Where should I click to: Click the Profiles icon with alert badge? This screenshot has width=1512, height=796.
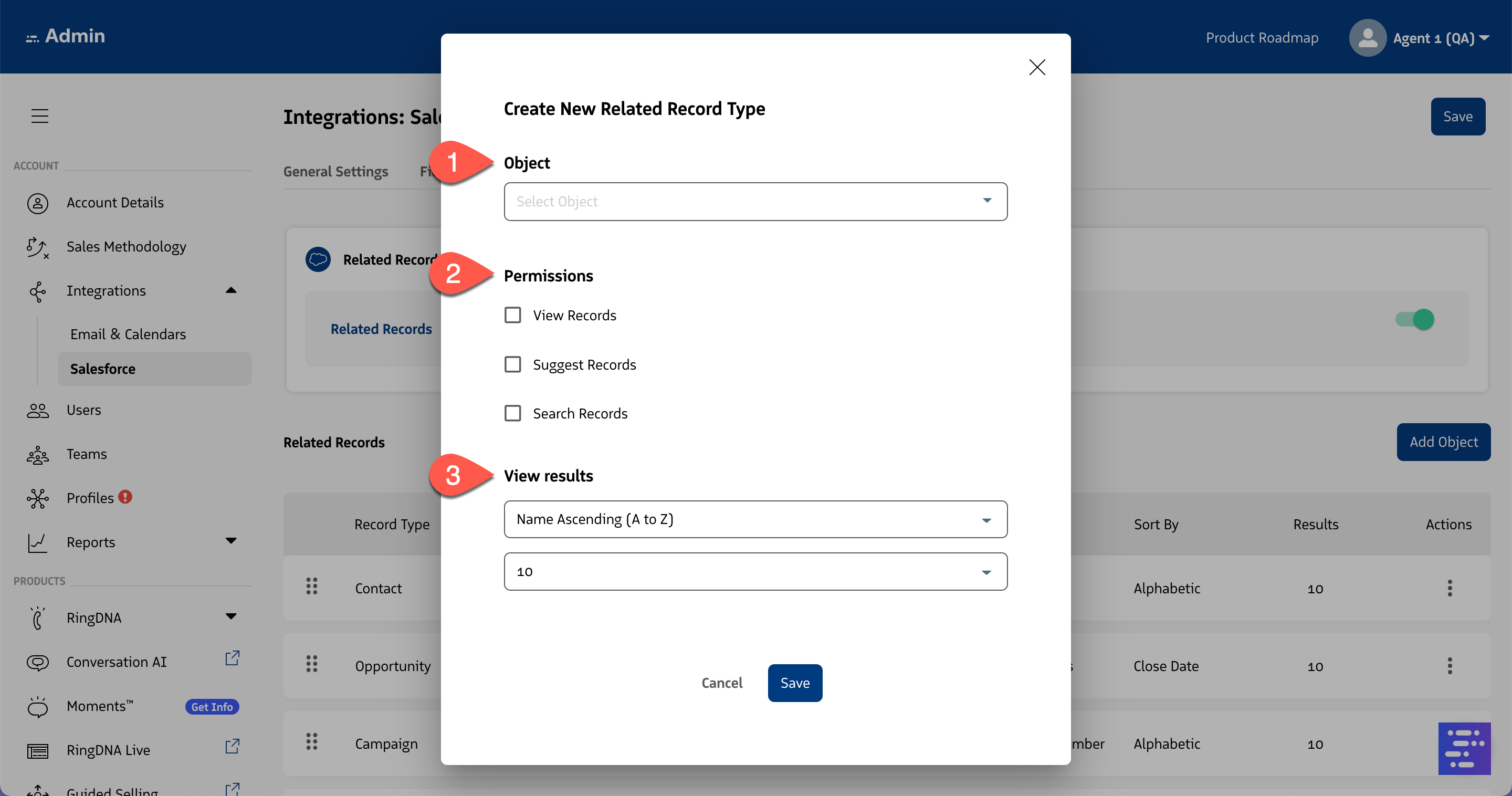(x=38, y=498)
